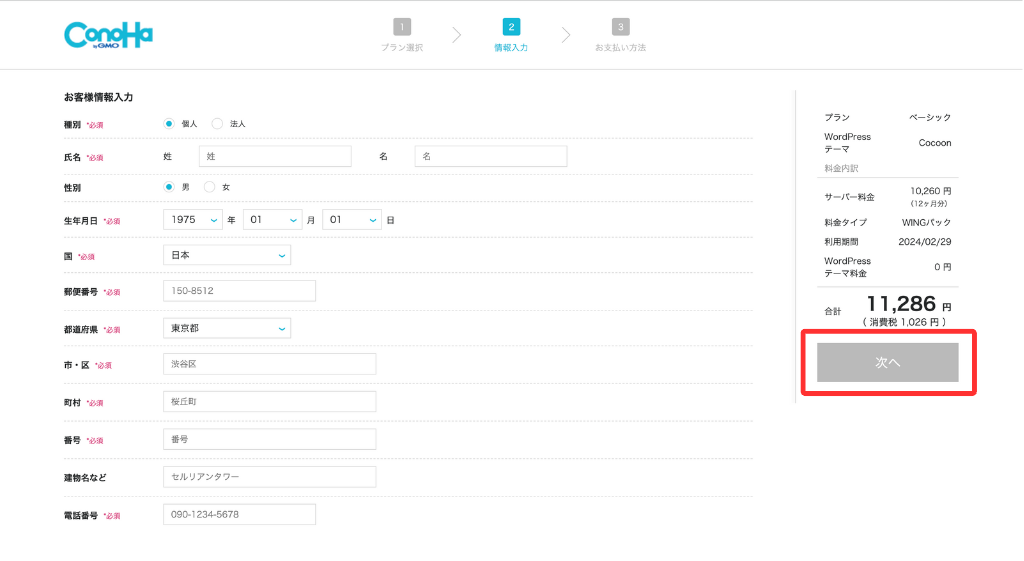Click the 消費税 1,026 円 text
Viewport: 1024px width, 561px height.
click(904, 322)
